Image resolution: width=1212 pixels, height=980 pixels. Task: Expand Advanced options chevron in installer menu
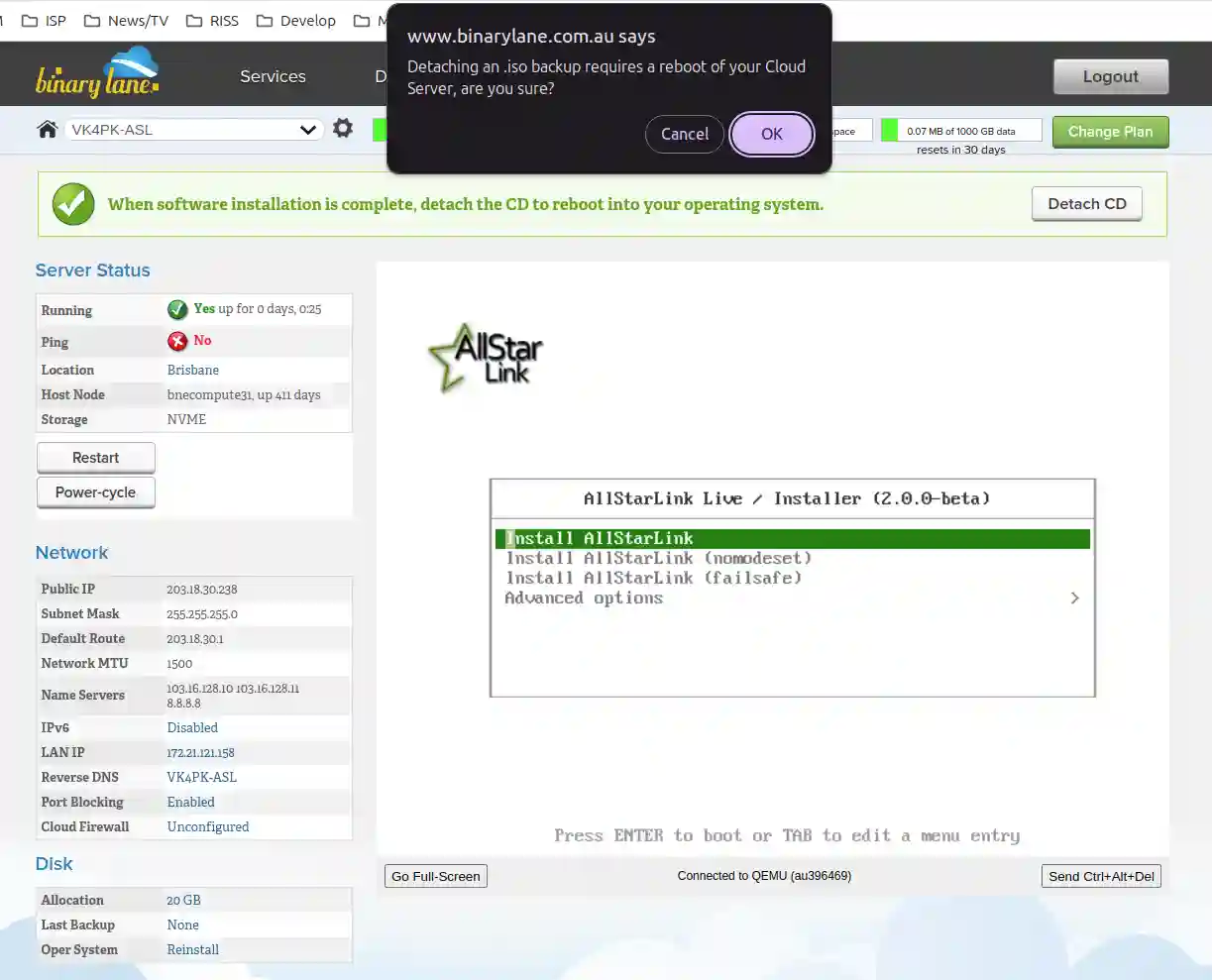coord(1074,599)
